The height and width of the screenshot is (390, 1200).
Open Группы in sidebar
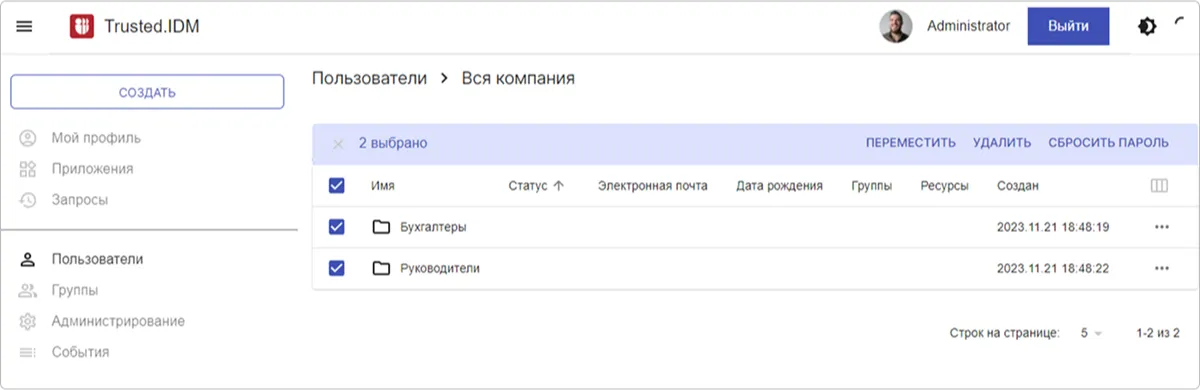(x=75, y=290)
